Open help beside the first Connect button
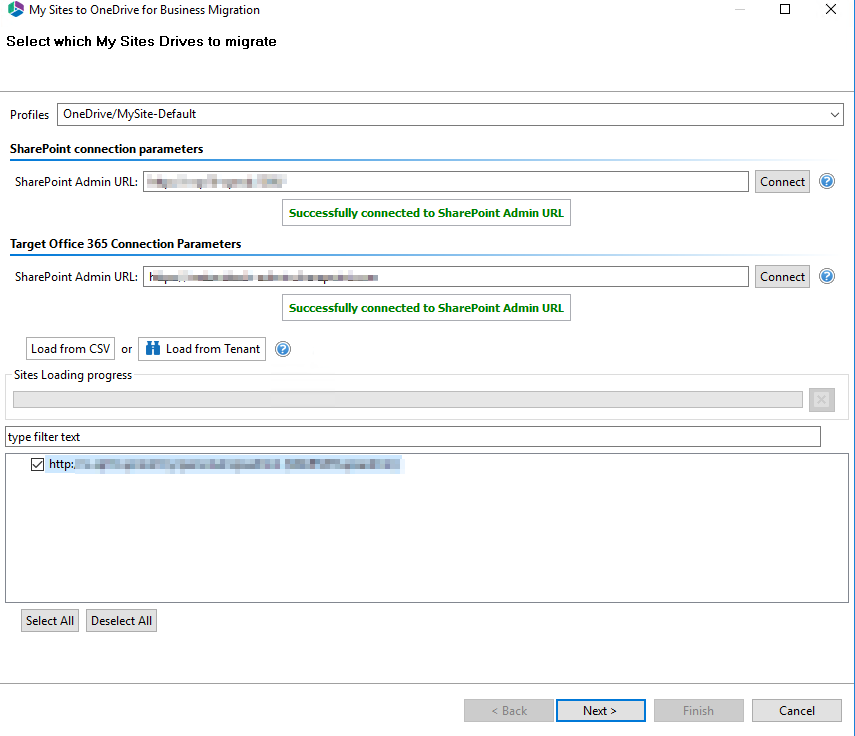This screenshot has height=736, width=855. [x=826, y=181]
